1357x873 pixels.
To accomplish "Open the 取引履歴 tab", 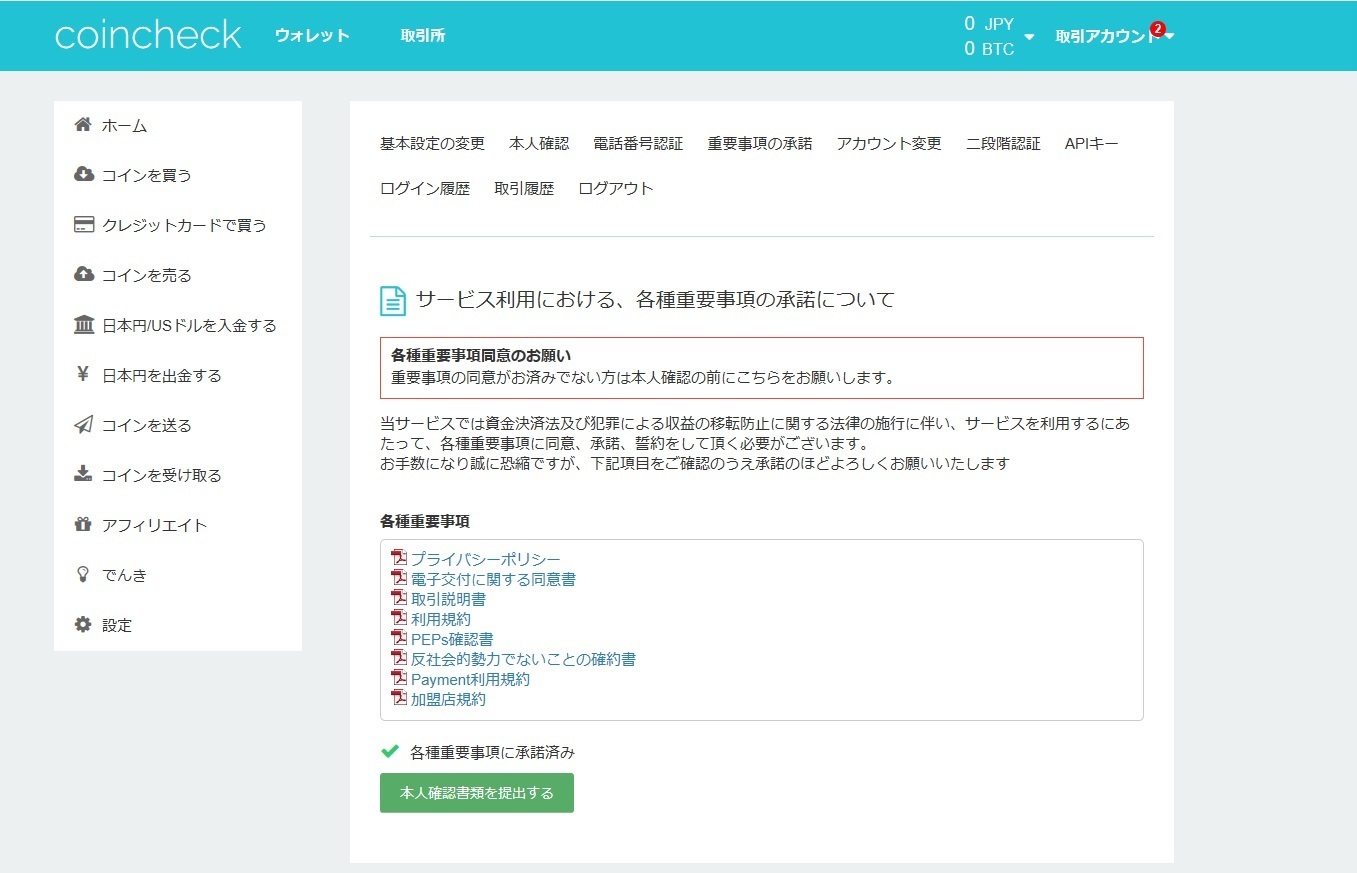I will 524,188.
